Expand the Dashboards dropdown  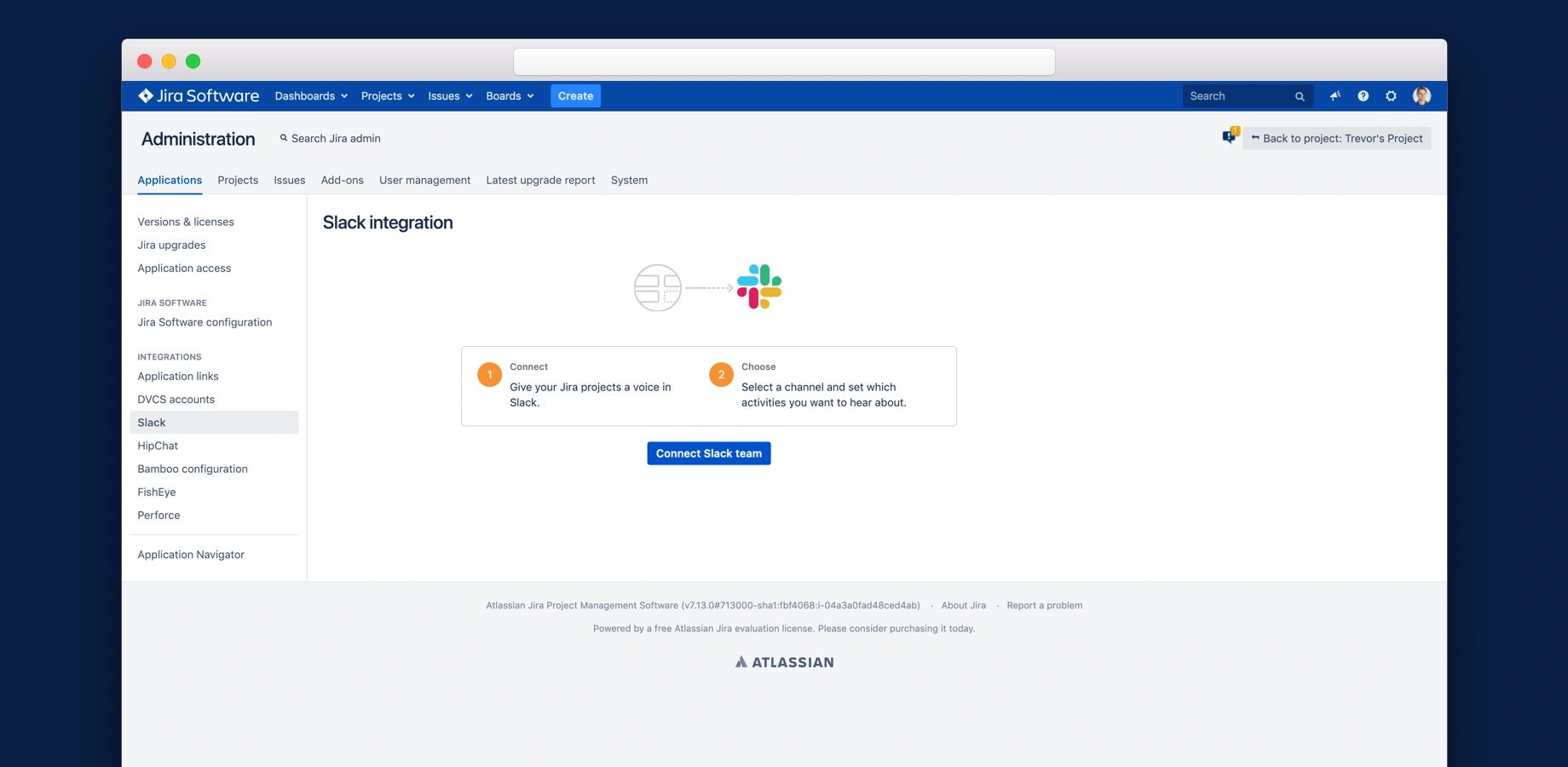[x=311, y=96]
